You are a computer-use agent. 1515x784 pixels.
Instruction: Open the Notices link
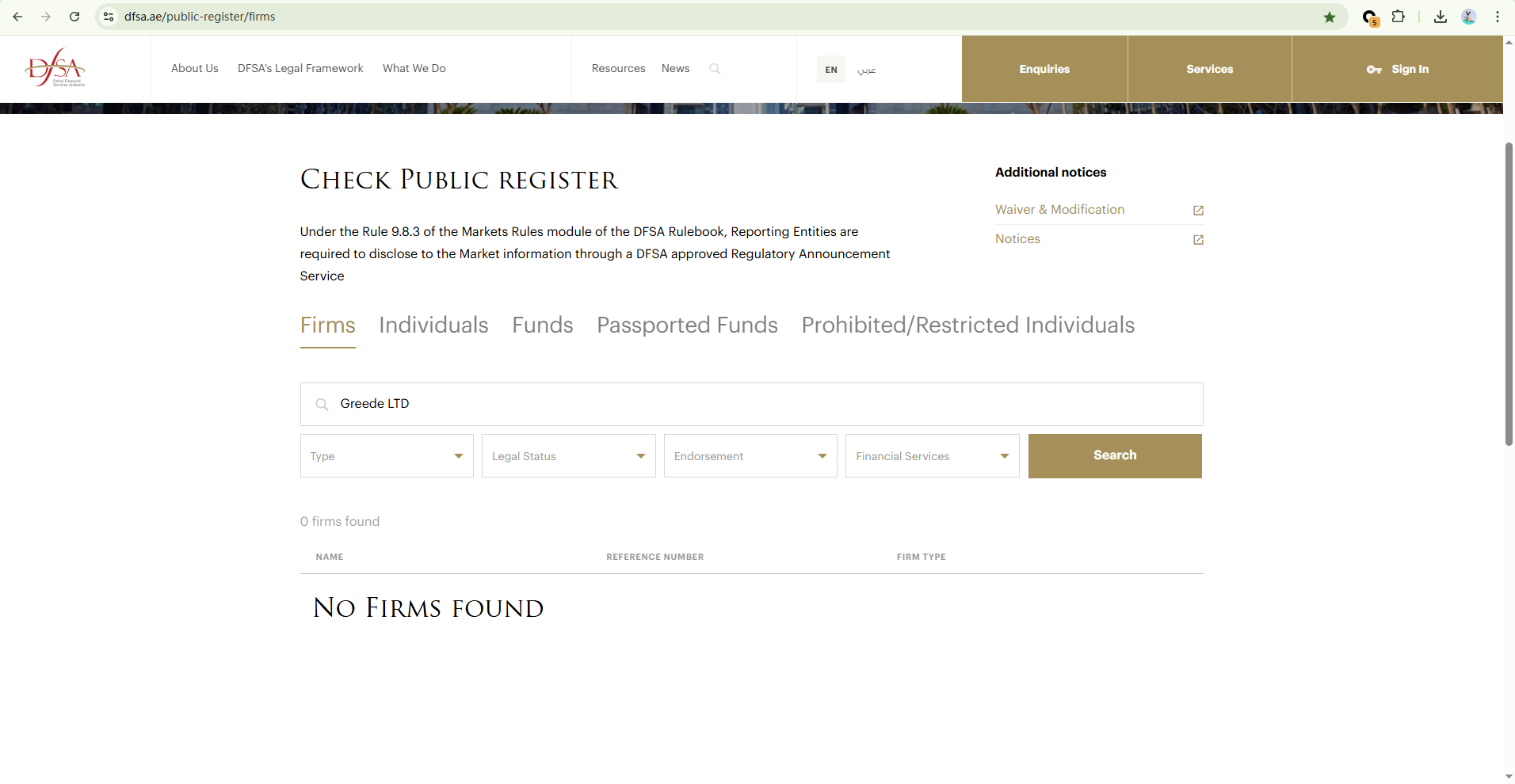click(x=1018, y=239)
